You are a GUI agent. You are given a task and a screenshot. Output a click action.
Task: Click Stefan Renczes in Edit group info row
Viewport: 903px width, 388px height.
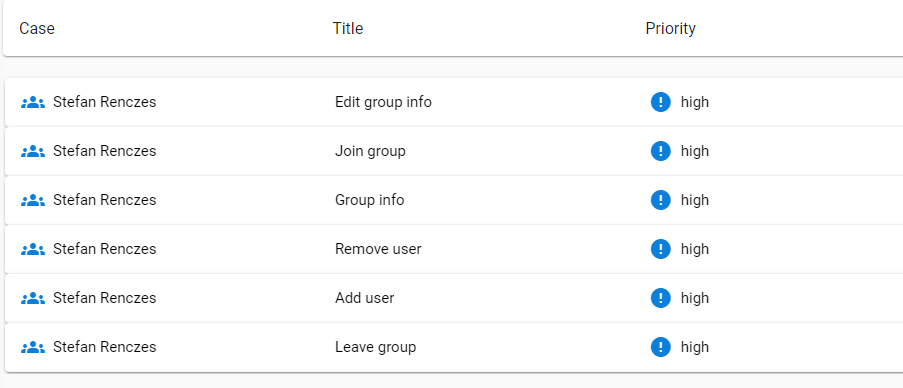pos(104,102)
